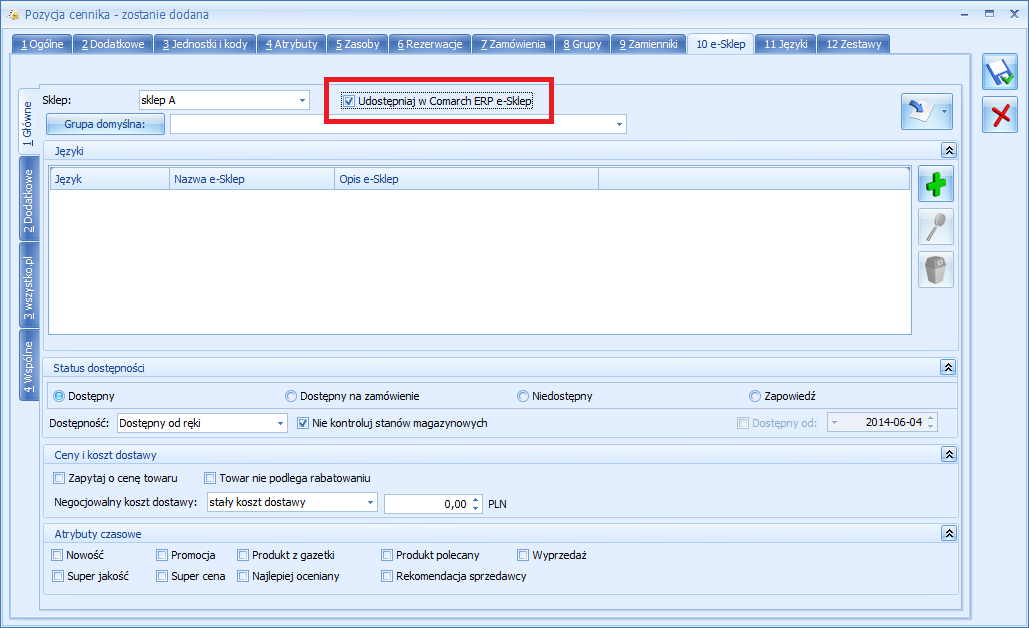This screenshot has height=628, width=1029.
Task: Open the 2 Dodatkowe top tab
Action: [113, 44]
